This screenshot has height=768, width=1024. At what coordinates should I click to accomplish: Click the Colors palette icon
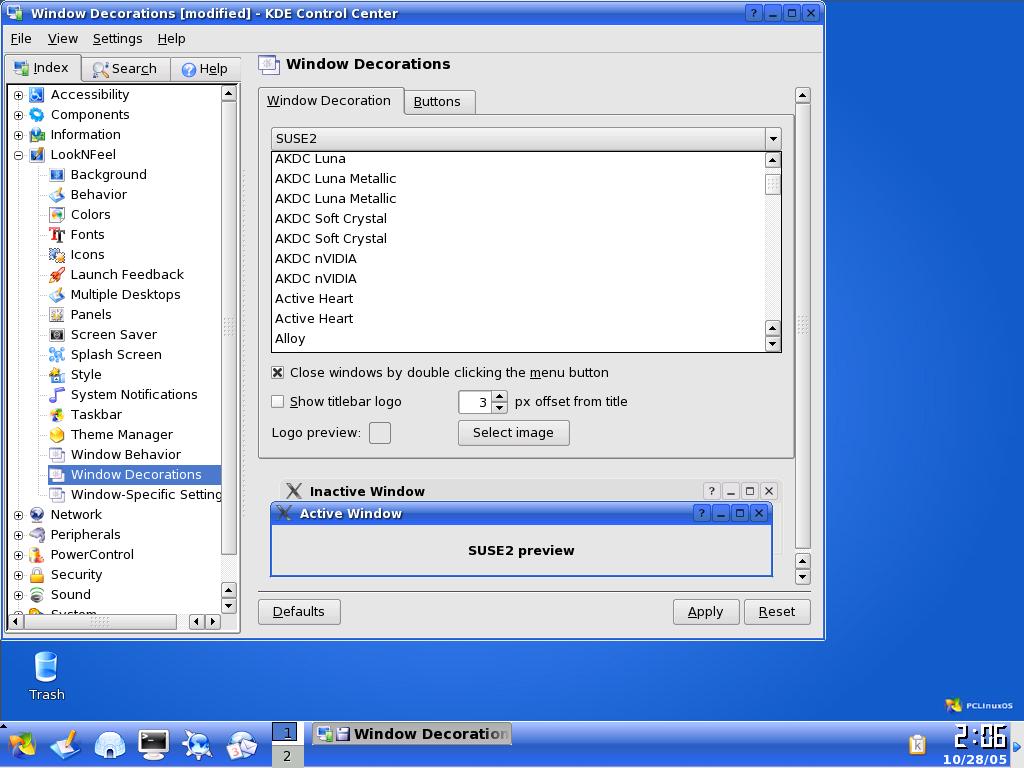point(57,215)
